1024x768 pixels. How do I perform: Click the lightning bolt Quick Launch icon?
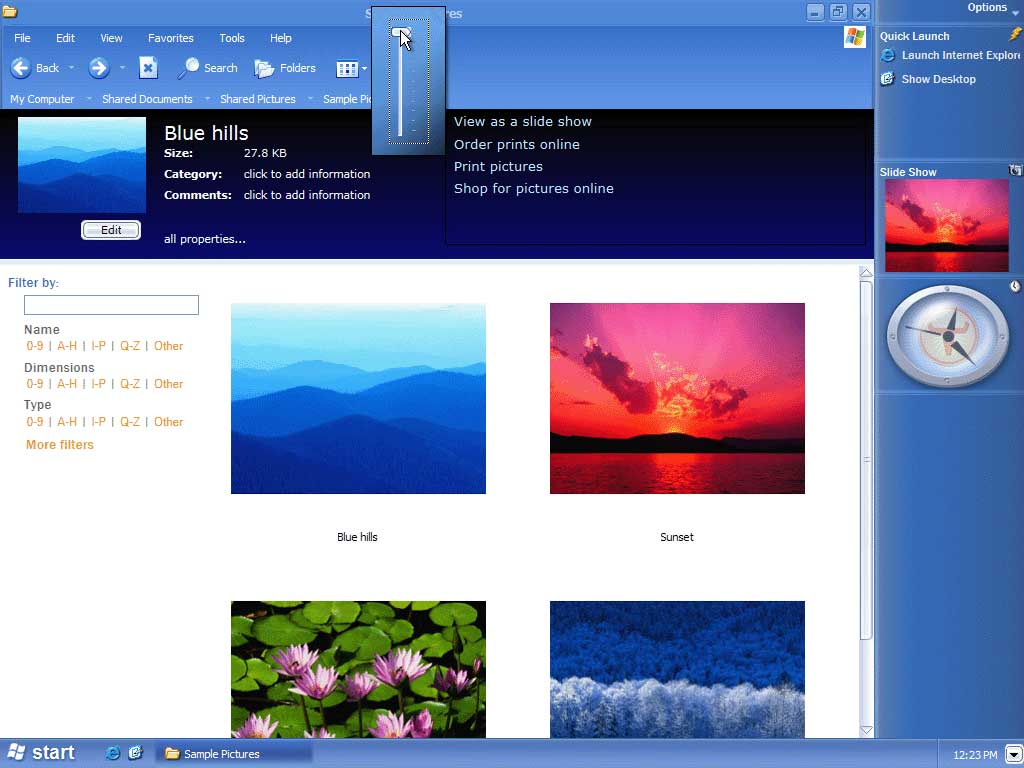(1015, 35)
